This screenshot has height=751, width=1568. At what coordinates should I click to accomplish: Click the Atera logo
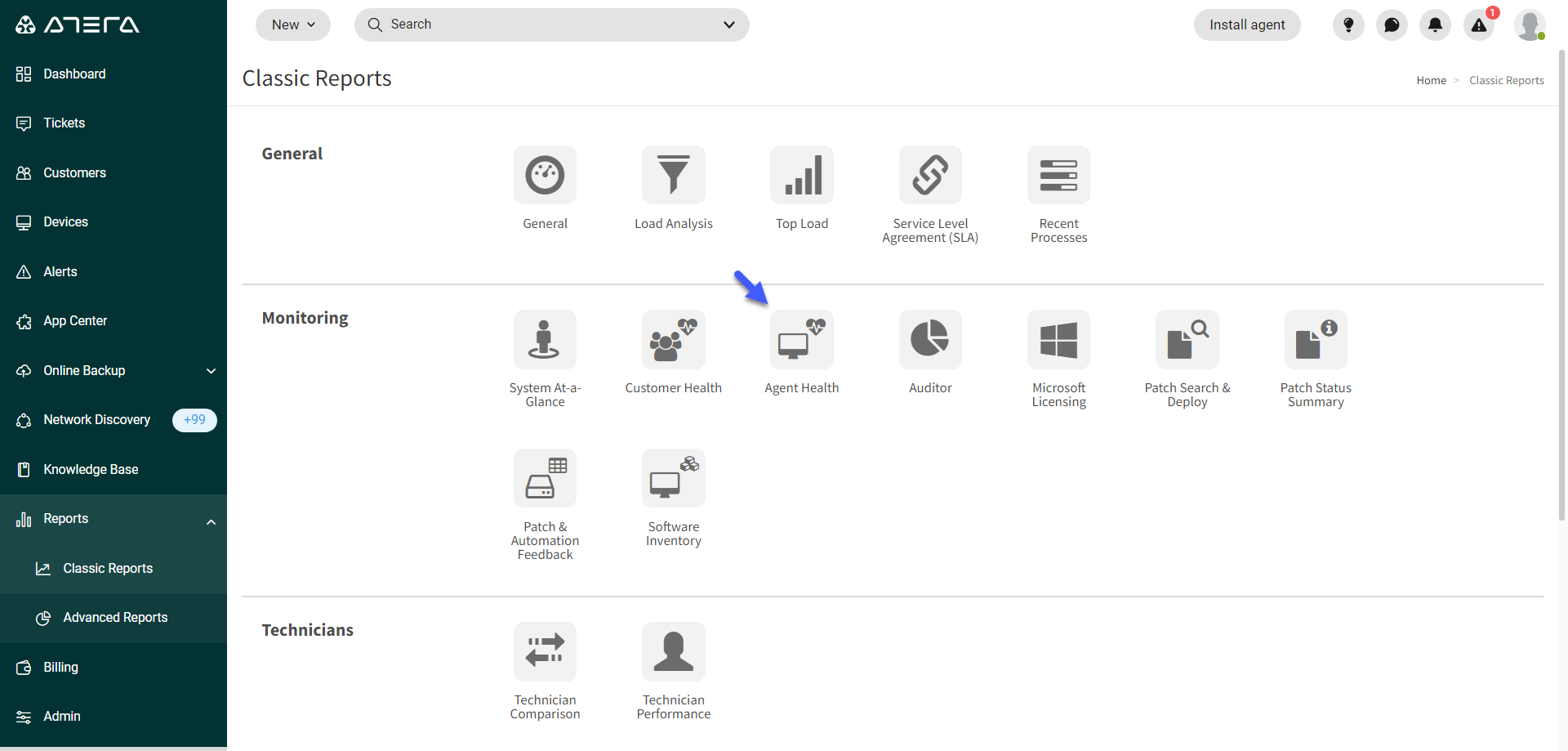click(x=78, y=25)
